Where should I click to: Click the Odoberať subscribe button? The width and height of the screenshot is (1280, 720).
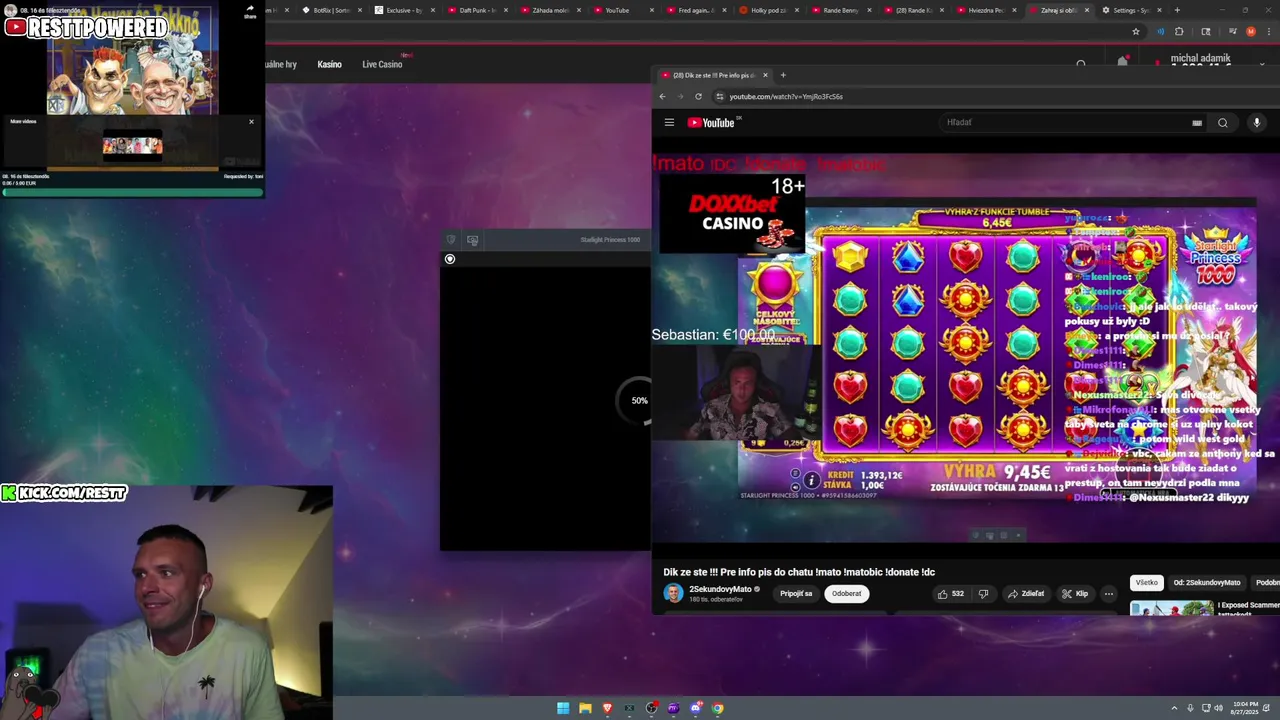coord(846,594)
